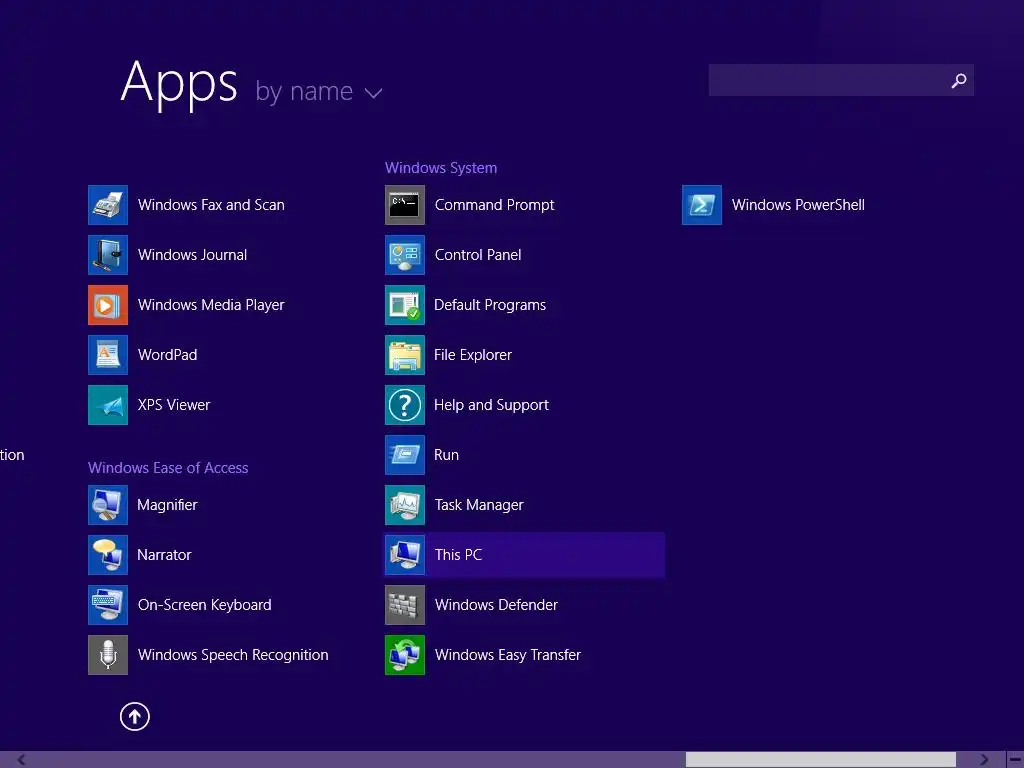Click the 'Narrator' text label
This screenshot has height=768, width=1024.
pyautogui.click(x=164, y=555)
